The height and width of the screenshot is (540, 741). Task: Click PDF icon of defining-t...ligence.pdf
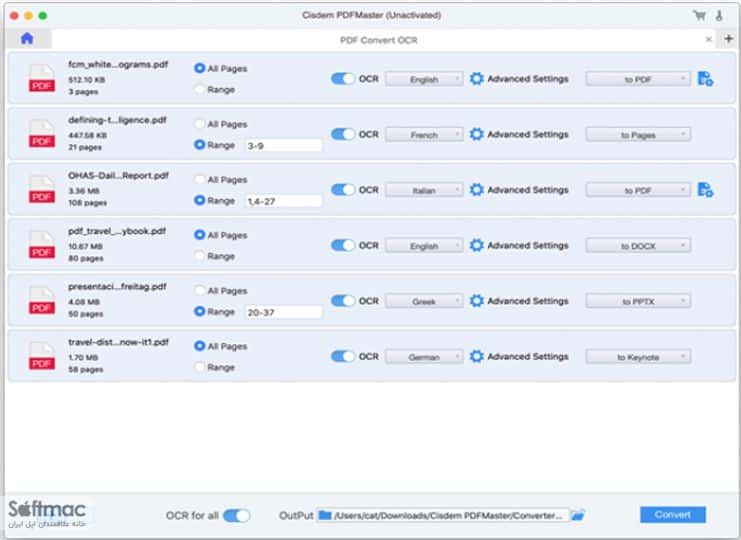point(42,134)
